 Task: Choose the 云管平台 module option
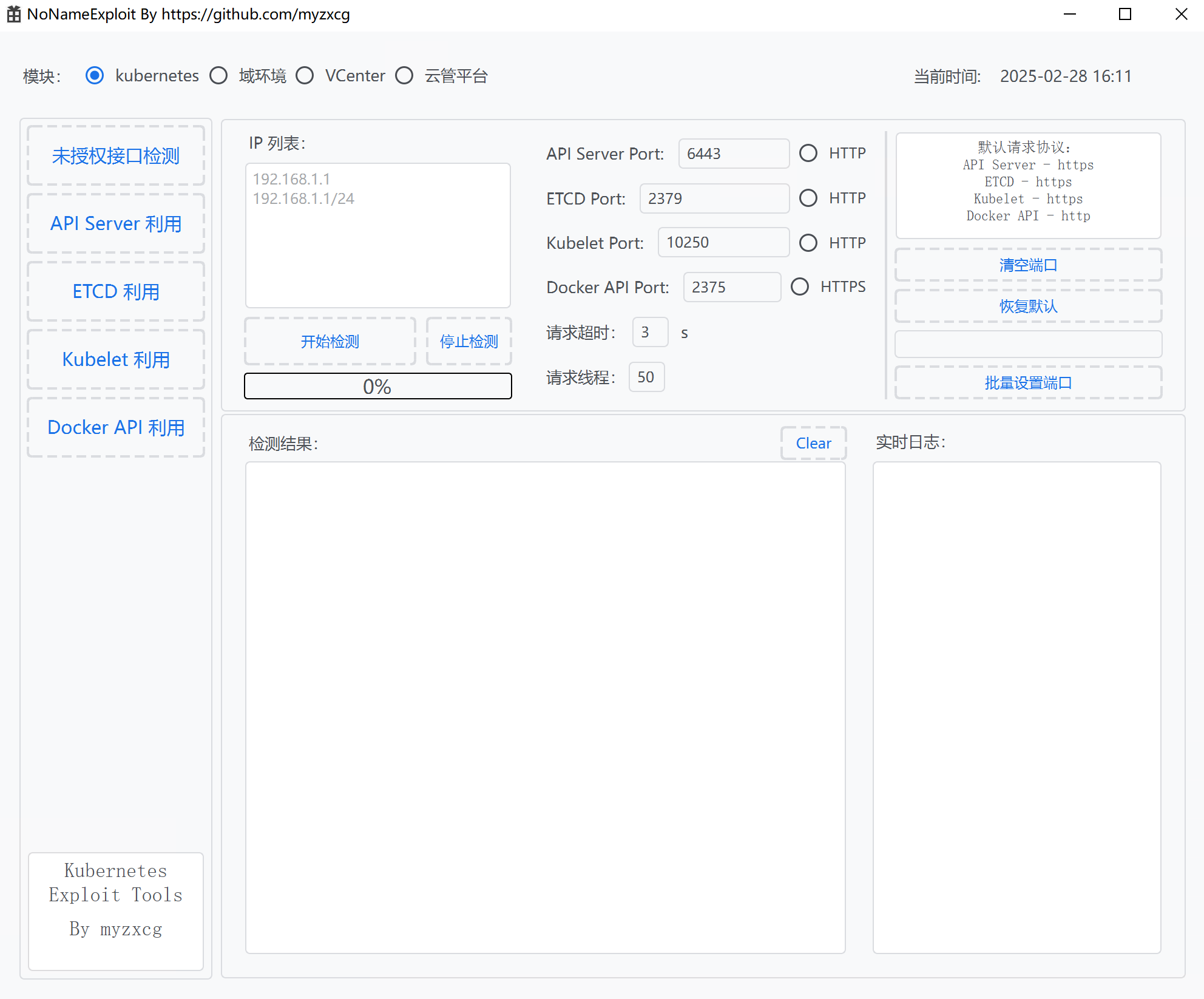tap(404, 76)
